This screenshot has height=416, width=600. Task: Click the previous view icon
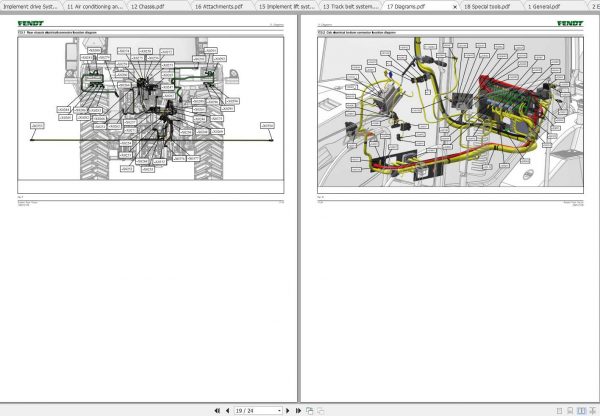[310, 411]
